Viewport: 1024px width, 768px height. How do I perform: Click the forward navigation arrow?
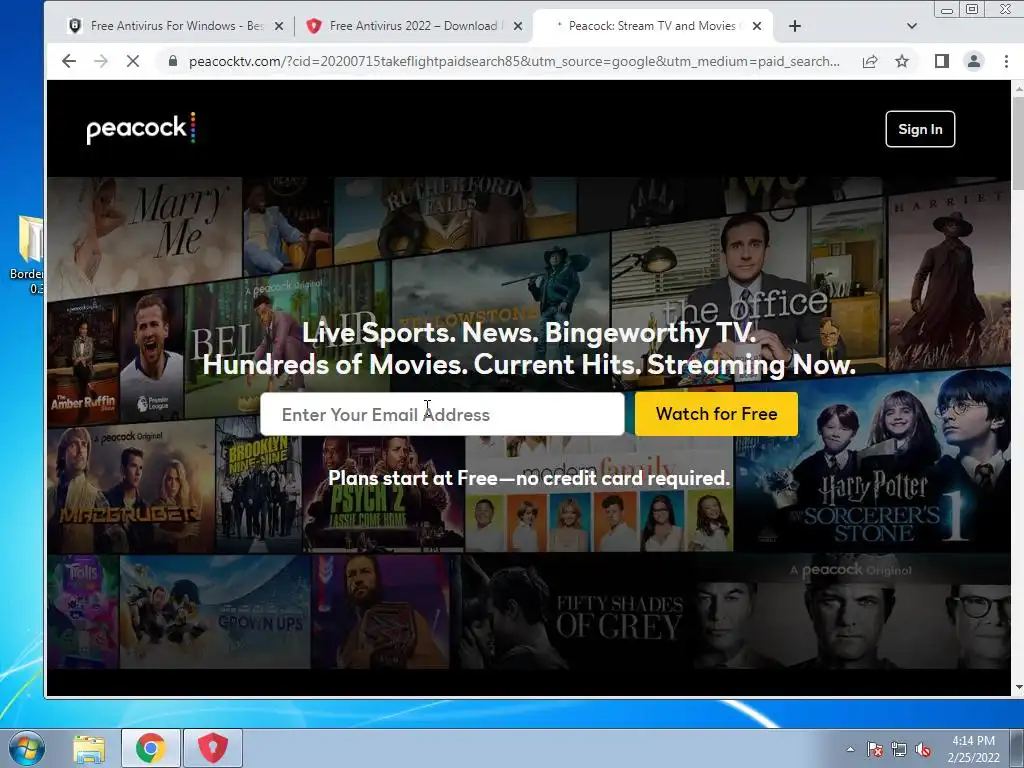[x=101, y=61]
